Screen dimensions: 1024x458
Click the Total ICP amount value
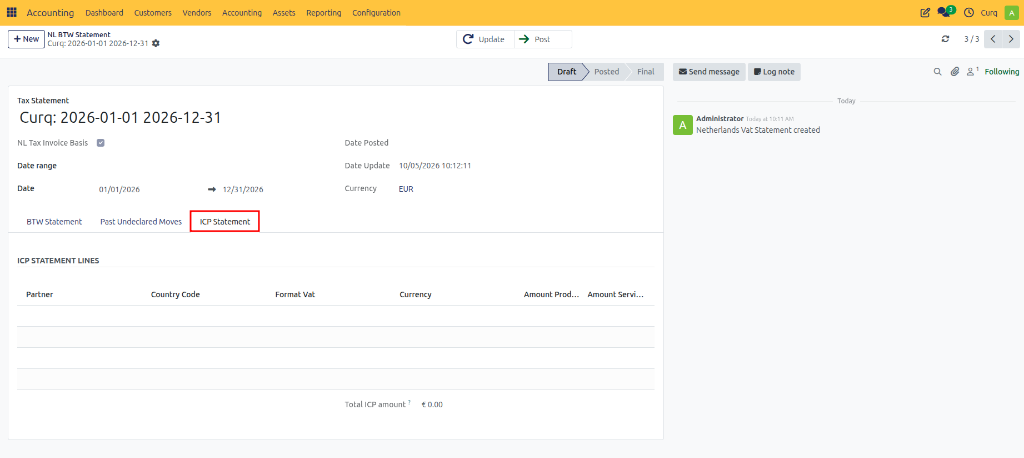pos(432,404)
